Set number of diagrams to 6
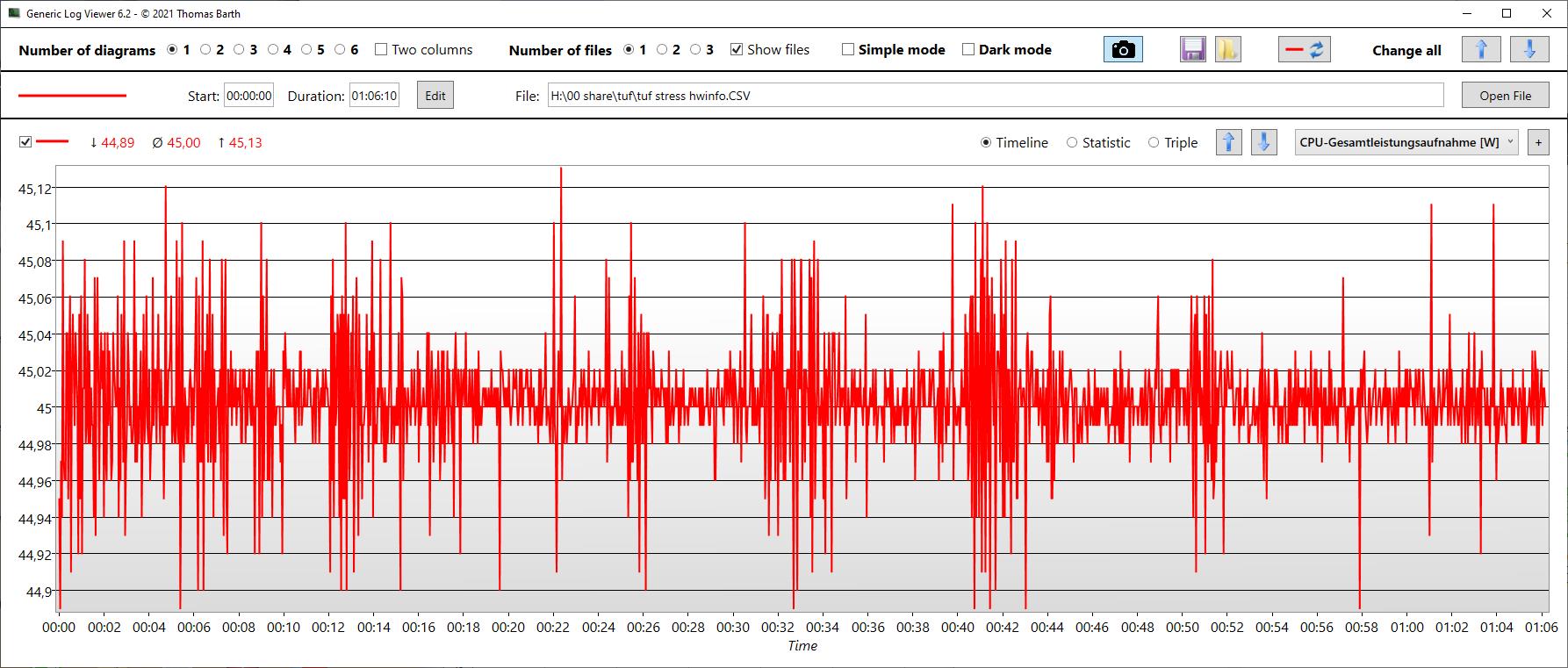The image size is (1568, 668). pos(340,50)
